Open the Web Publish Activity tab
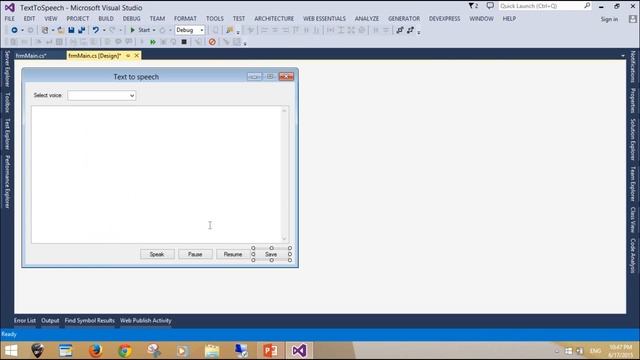This screenshot has width=640, height=360. [x=146, y=321]
